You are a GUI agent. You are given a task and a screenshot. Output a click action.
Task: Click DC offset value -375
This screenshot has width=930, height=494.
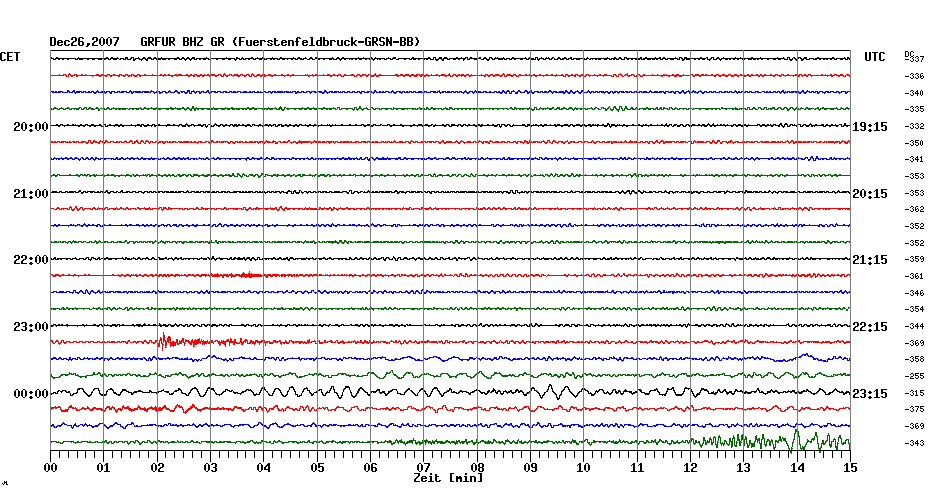coord(914,409)
